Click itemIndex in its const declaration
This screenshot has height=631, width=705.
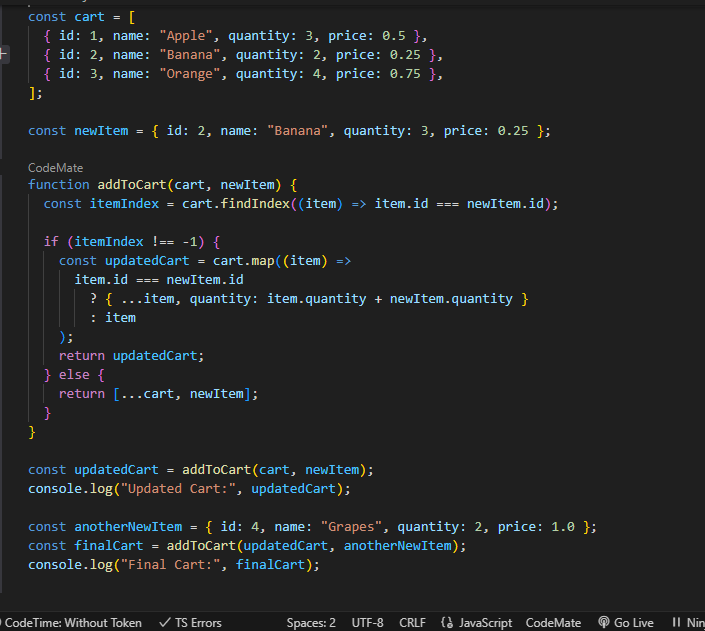point(124,204)
